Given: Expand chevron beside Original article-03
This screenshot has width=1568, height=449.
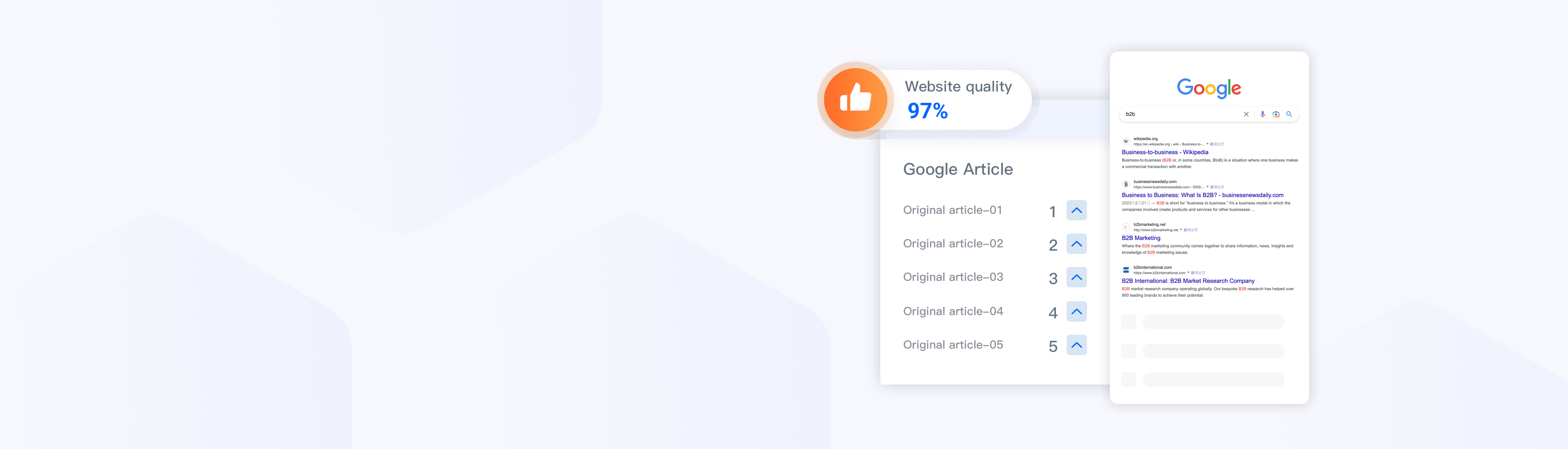Looking at the screenshot, I should [1076, 278].
